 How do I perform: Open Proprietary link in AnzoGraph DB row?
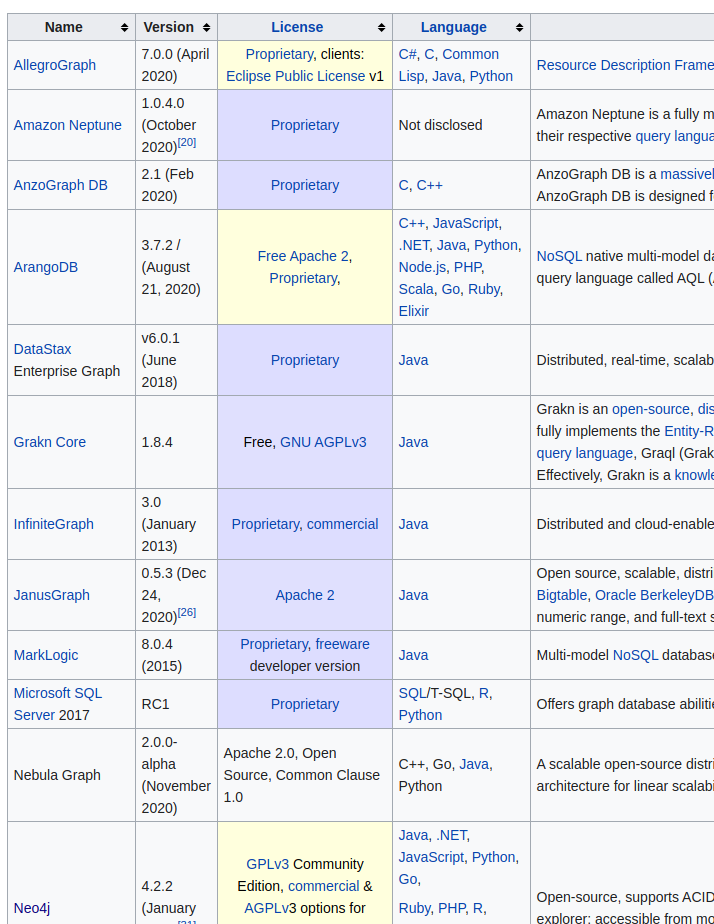(305, 186)
